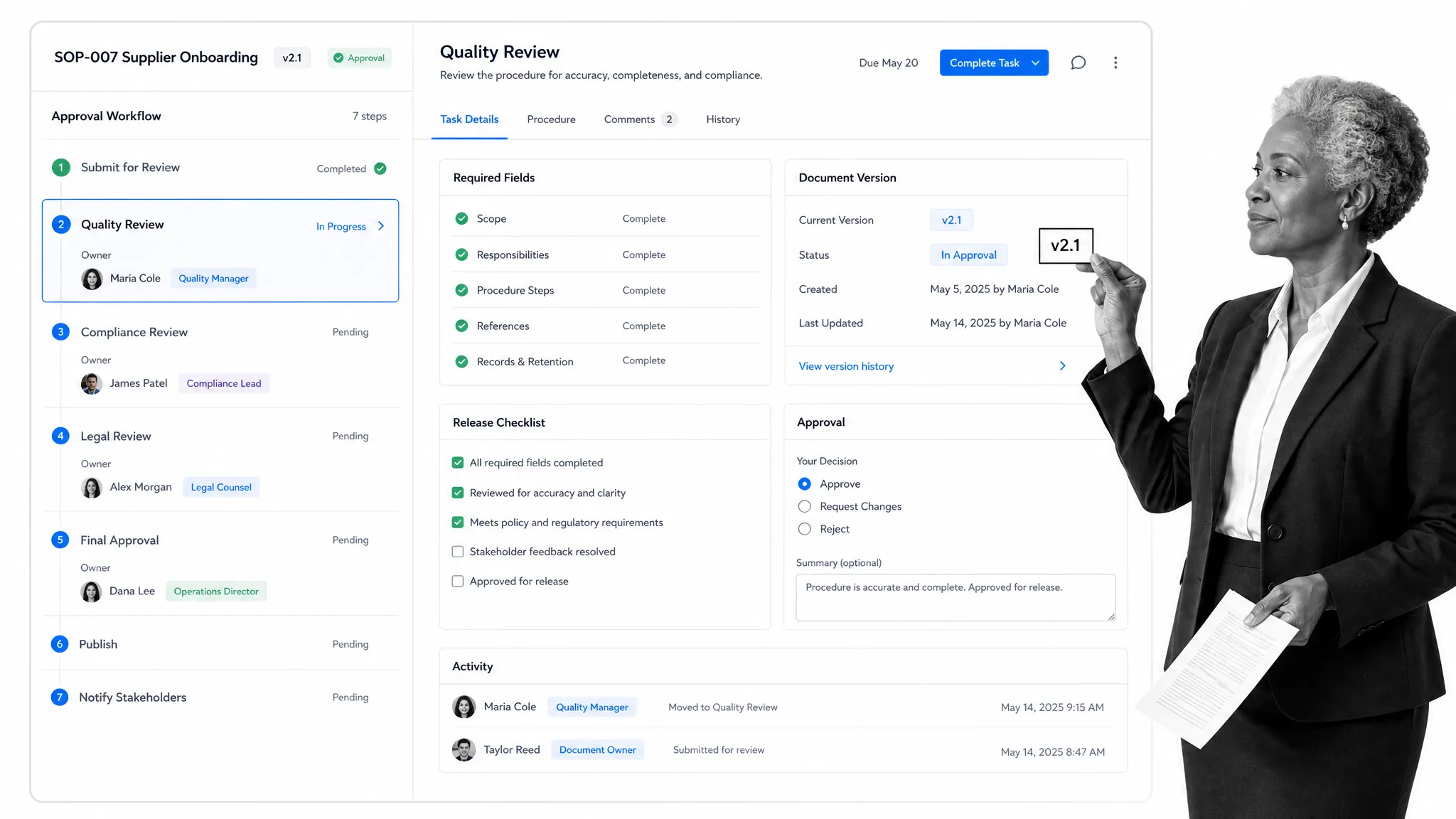Toggle Meets policy and regulatory requirements checkbox

point(458,522)
